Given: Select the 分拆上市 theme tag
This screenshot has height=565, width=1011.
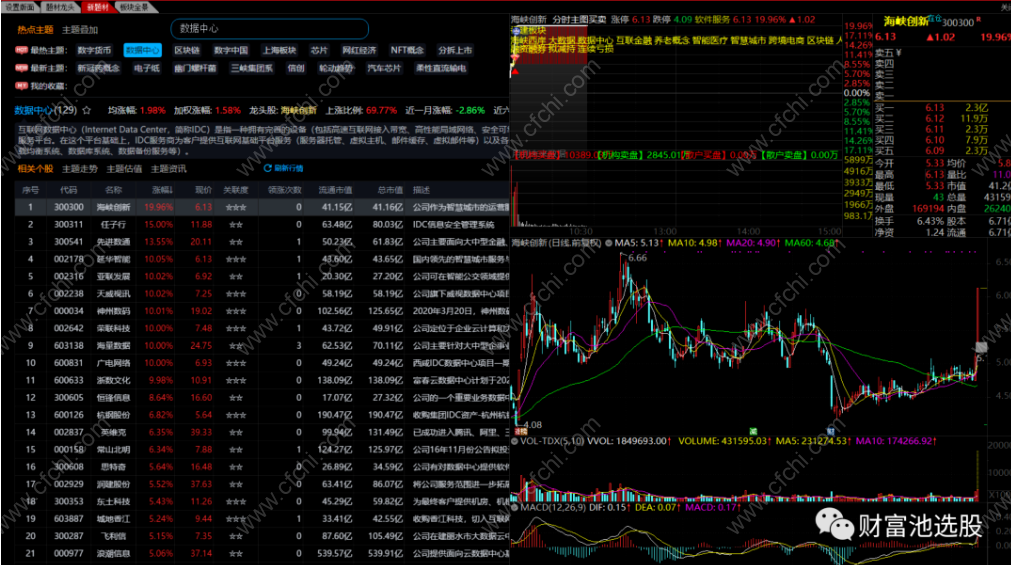Looking at the screenshot, I should [x=455, y=50].
